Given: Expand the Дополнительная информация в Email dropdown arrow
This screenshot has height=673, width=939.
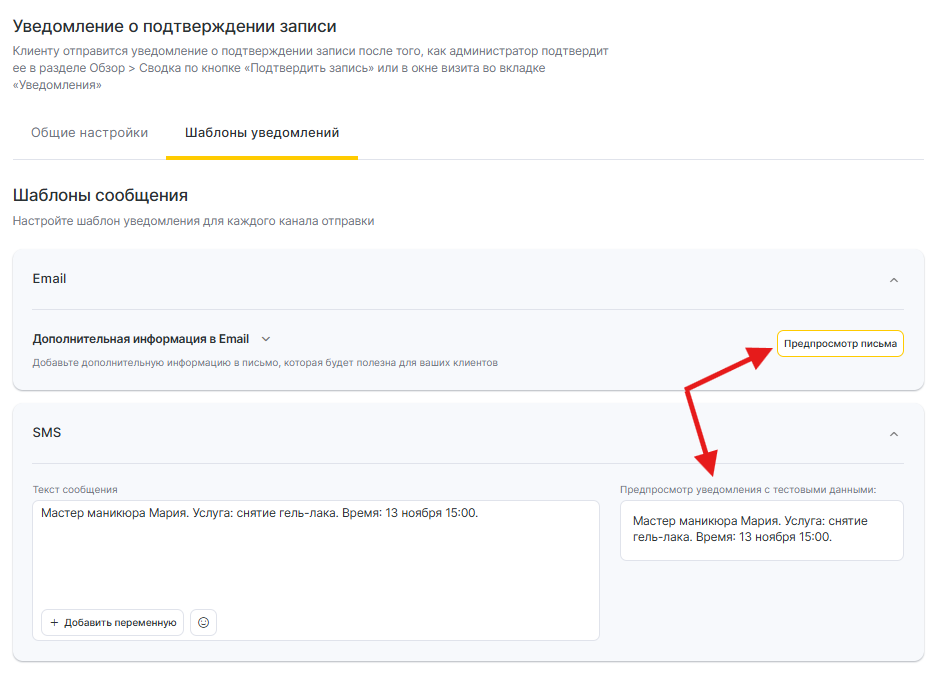Looking at the screenshot, I should coord(266,339).
